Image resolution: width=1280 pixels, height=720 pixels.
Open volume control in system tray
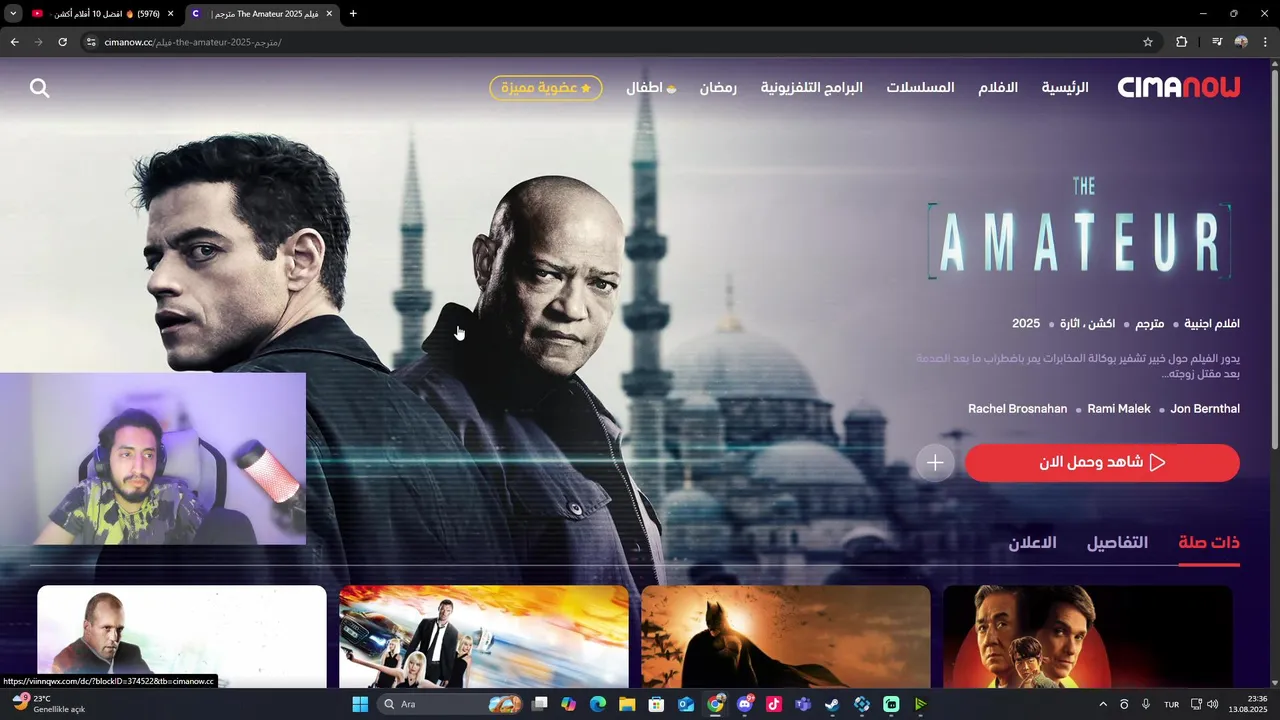1213,704
